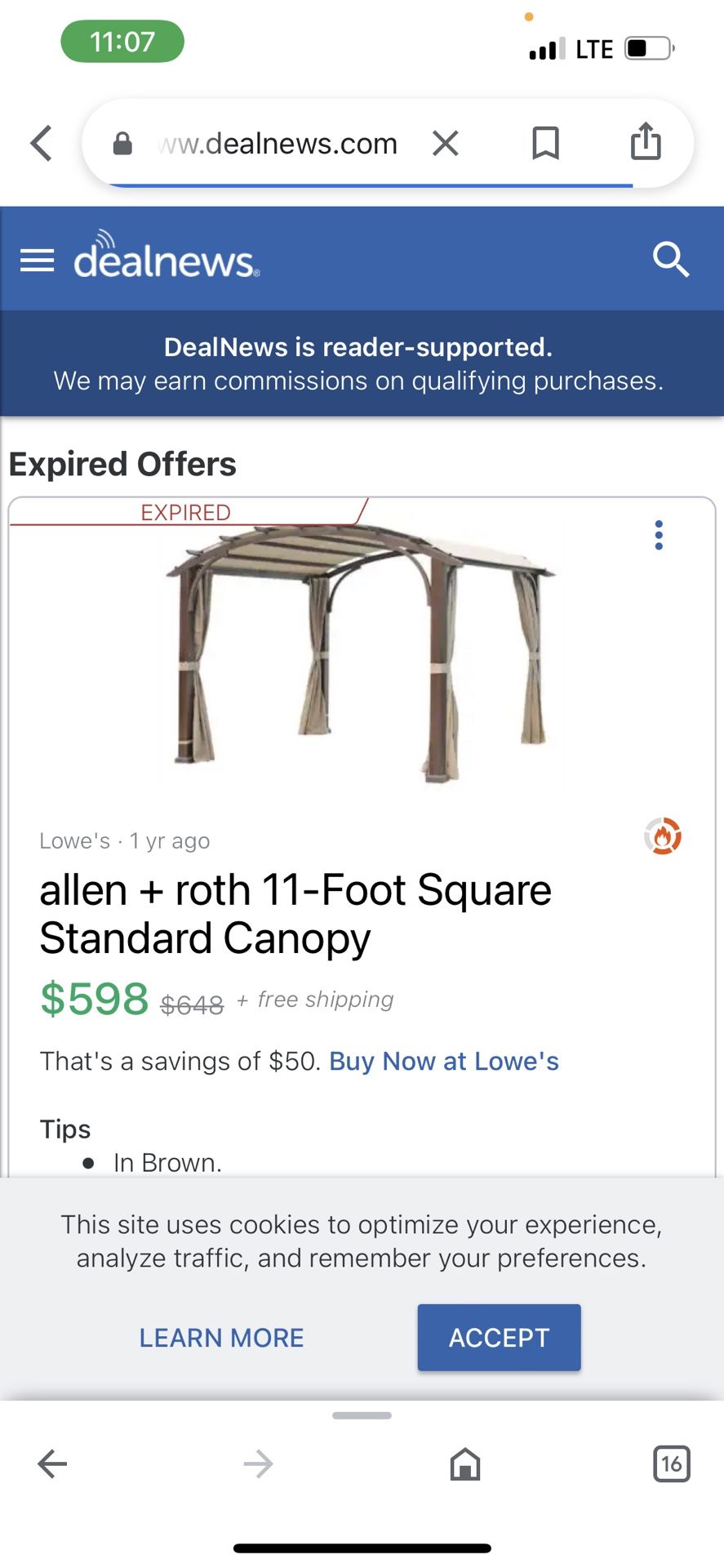Screen dimensions: 724x1568
Task: Navigate back using the bottom toolbar arrow
Action: (51, 1464)
